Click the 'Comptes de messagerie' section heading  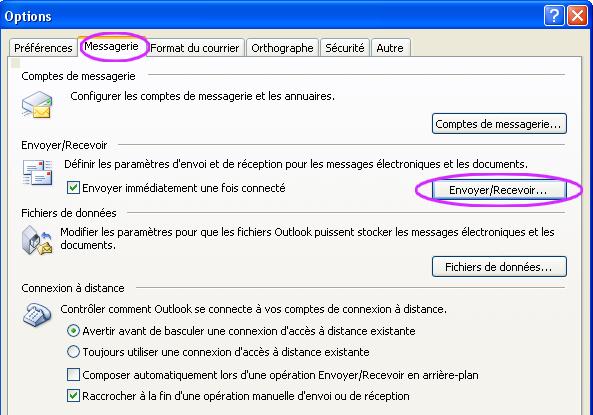point(78,76)
